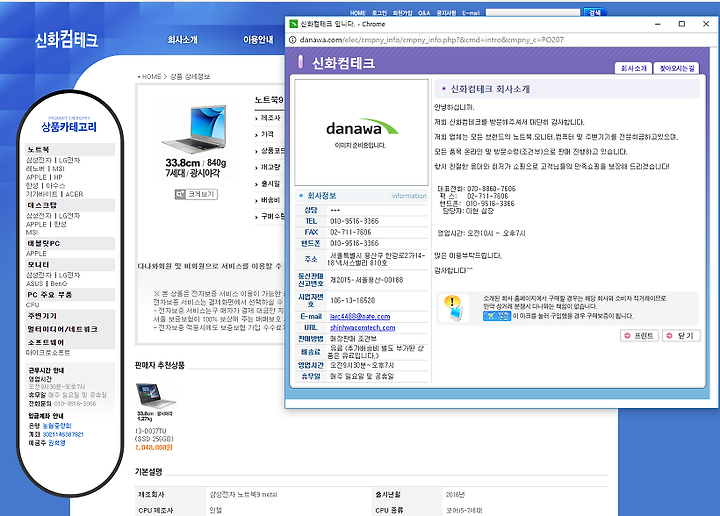The width and height of the screenshot is (720, 516).
Task: Select 기가바이트 in the 노트북 category
Action: pyautogui.click(x=42, y=194)
